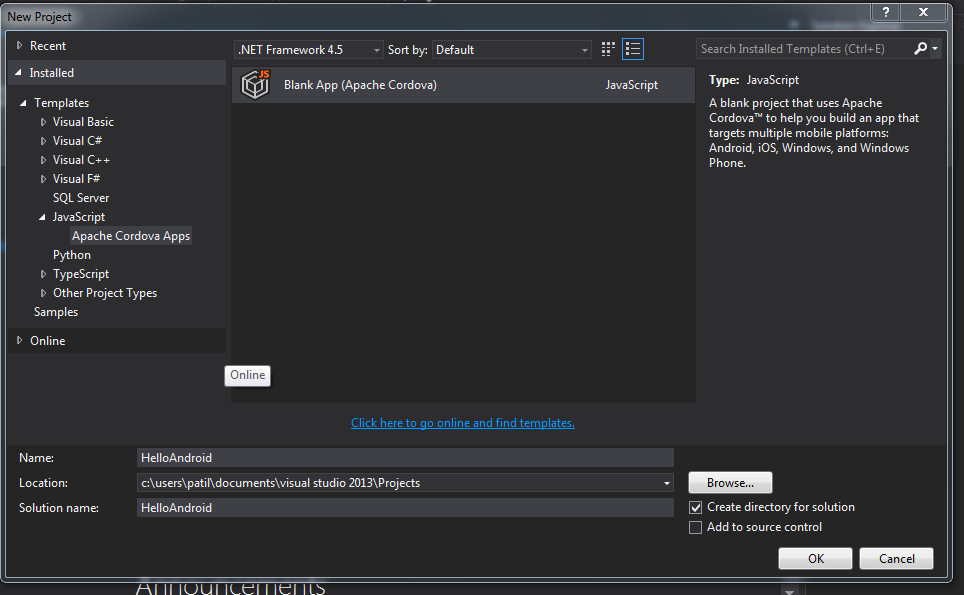
Task: Expand the Online section arrow
Action: pos(20,341)
